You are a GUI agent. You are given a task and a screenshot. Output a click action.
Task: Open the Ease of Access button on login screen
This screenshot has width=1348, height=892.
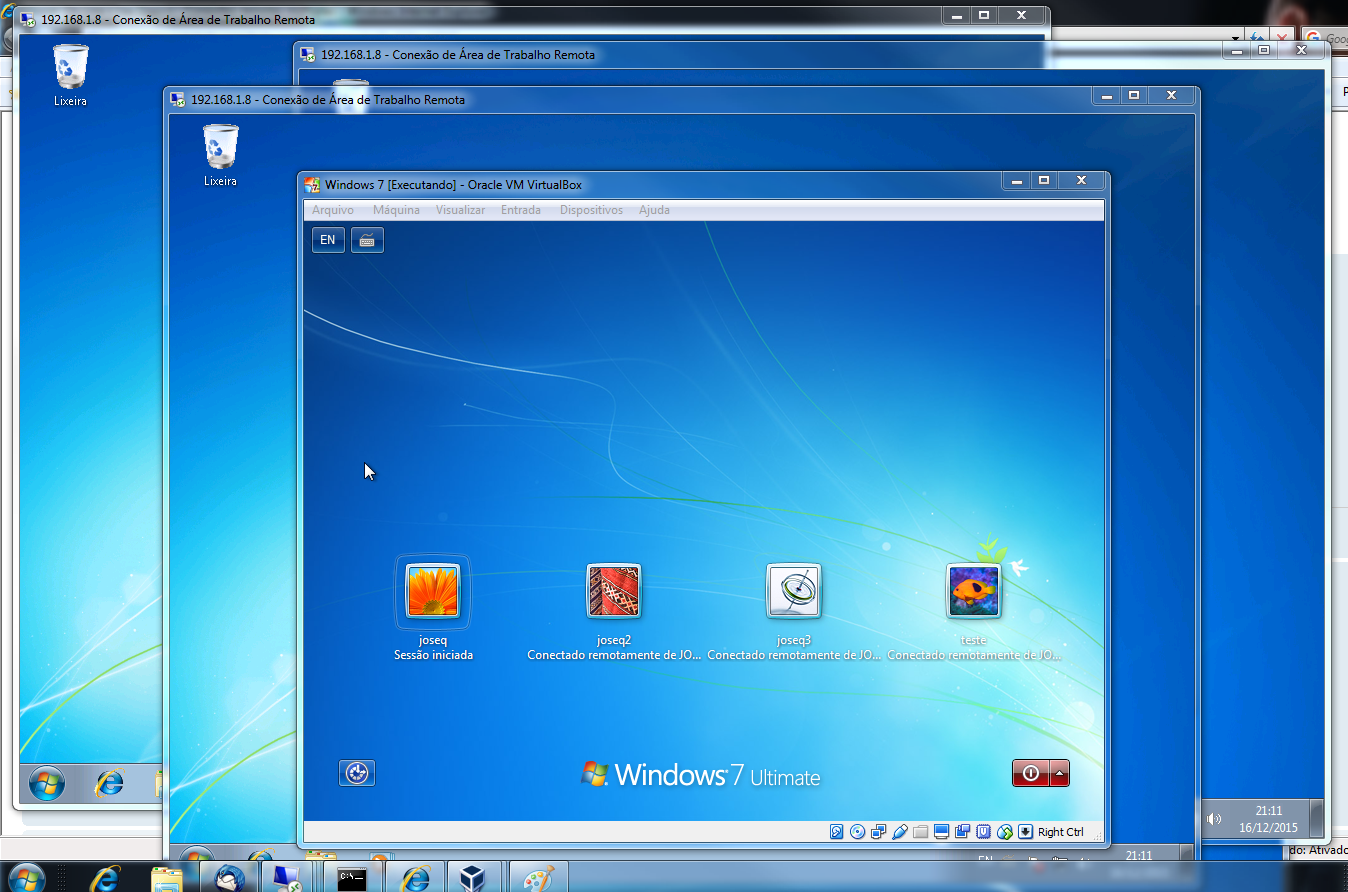pyautogui.click(x=357, y=773)
